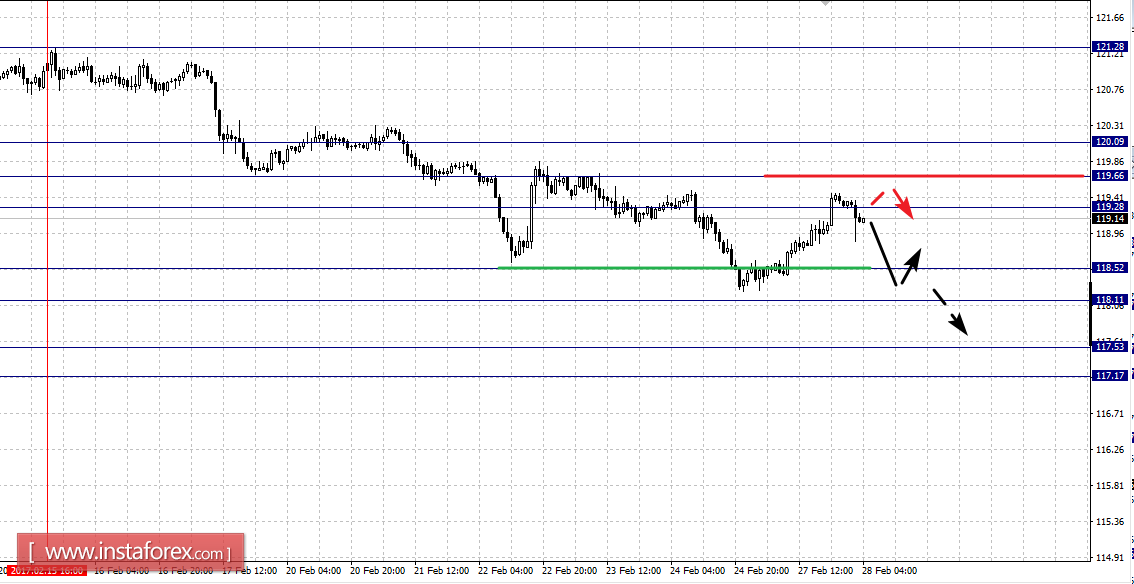The image size is (1134, 584).
Task: Click the 120.76 price scale value
Action: pyautogui.click(x=1110, y=90)
